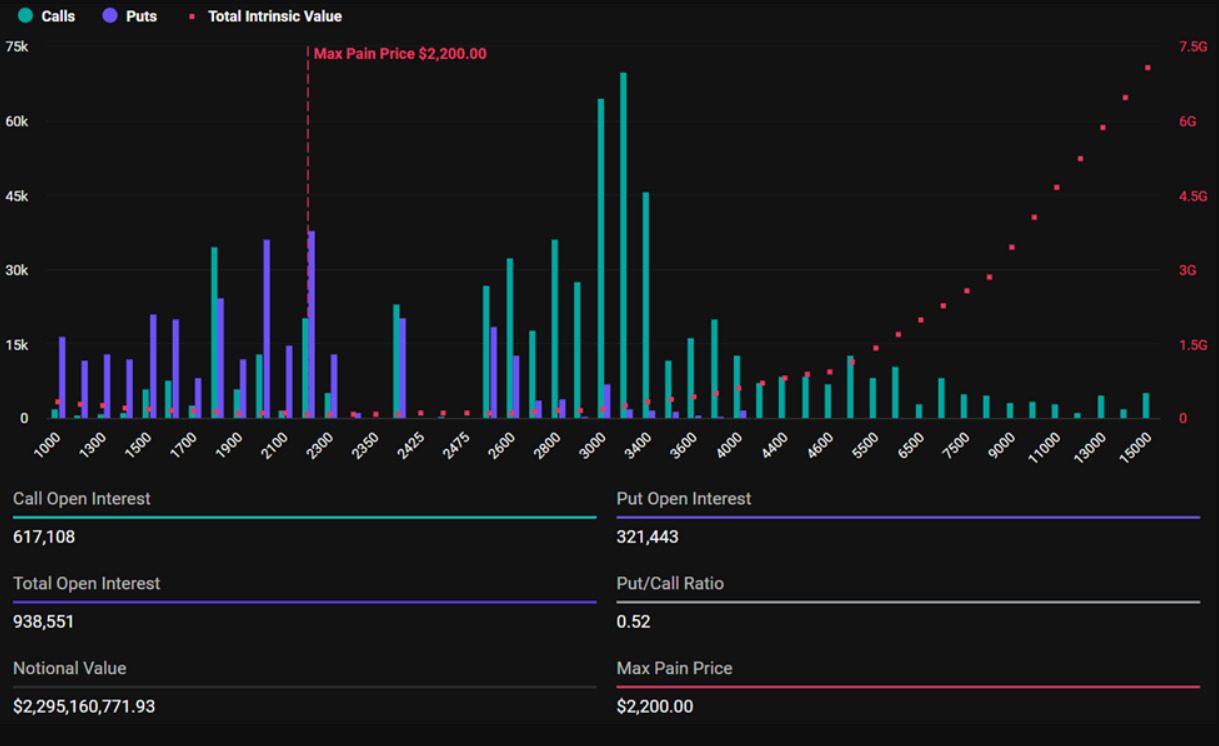
Task: Click the 3000 strike axis label
Action: [x=594, y=444]
